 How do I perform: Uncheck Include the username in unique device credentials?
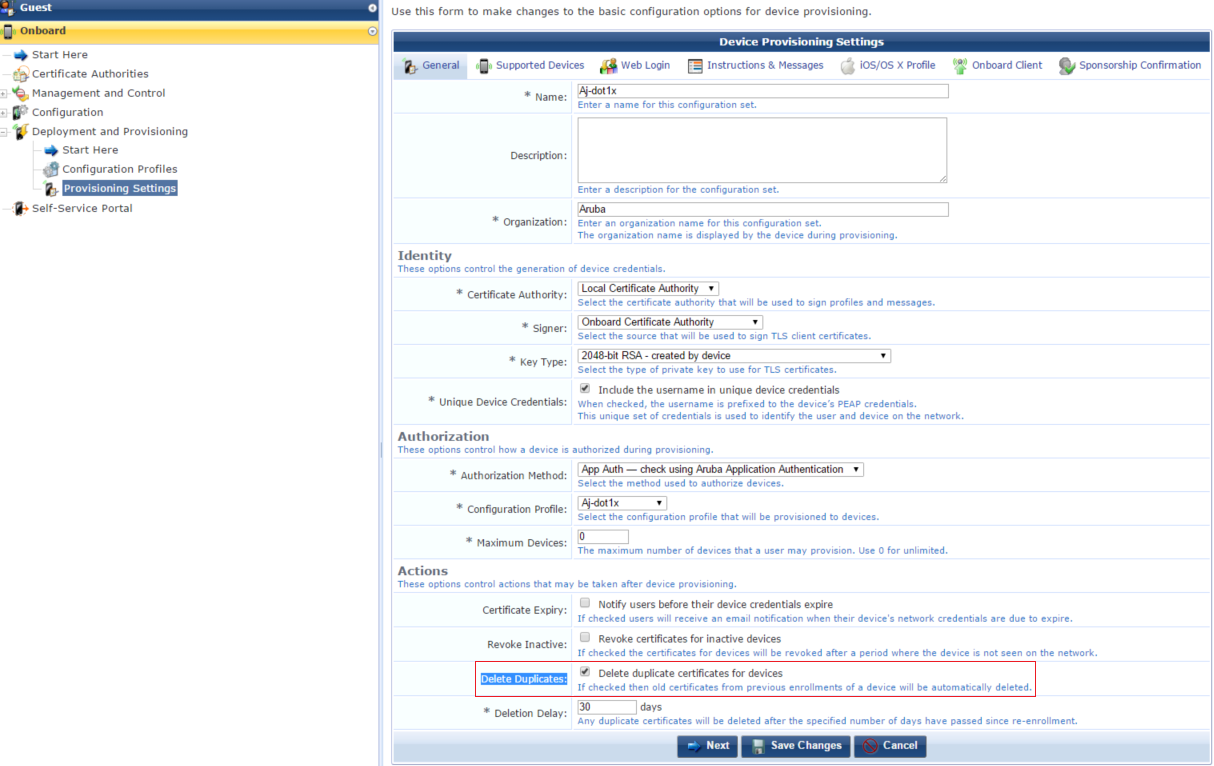coord(585,389)
